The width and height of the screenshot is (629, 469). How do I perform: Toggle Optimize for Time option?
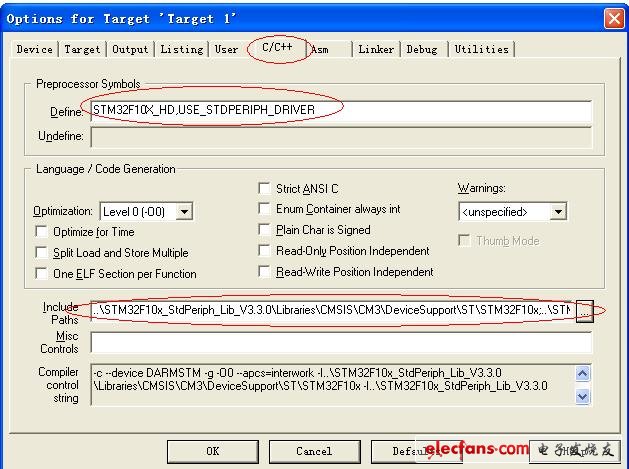pos(41,232)
